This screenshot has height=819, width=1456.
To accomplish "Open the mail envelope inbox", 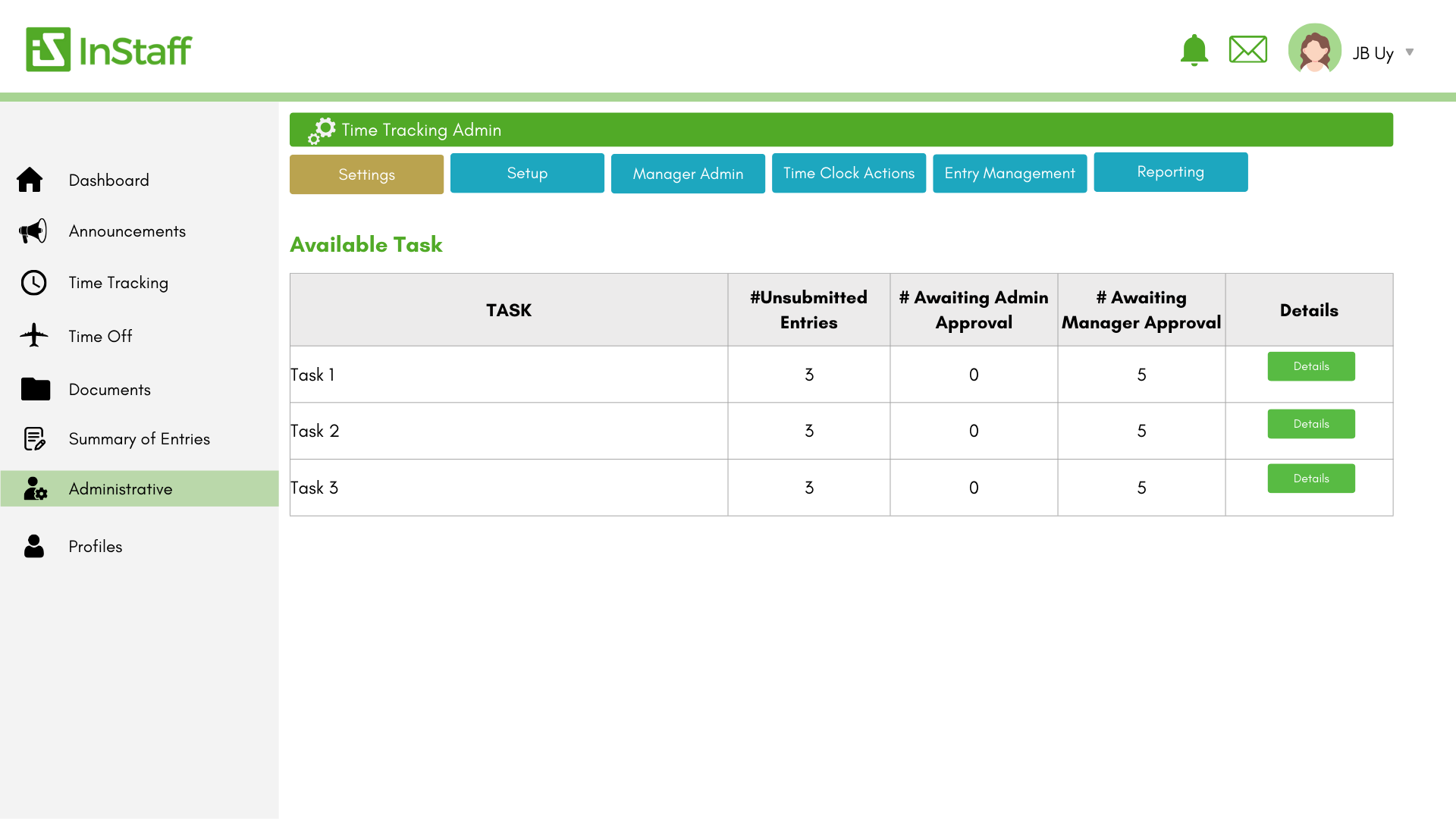I will (1247, 49).
